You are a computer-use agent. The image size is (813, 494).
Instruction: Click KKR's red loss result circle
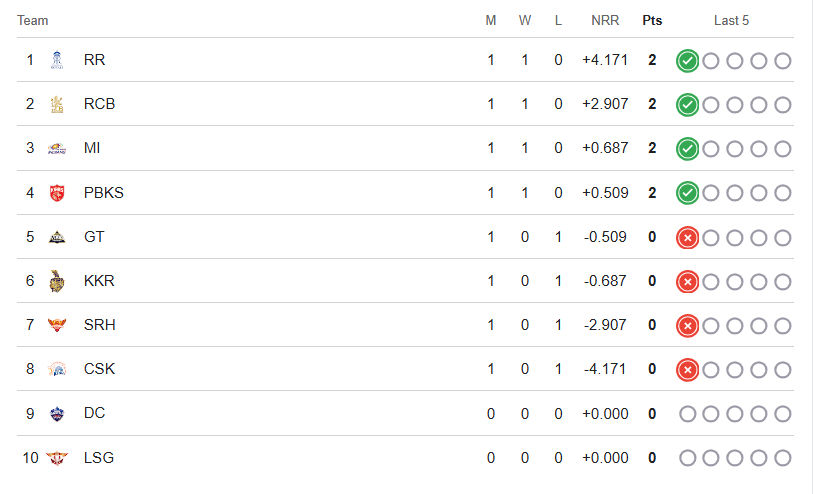(x=687, y=282)
